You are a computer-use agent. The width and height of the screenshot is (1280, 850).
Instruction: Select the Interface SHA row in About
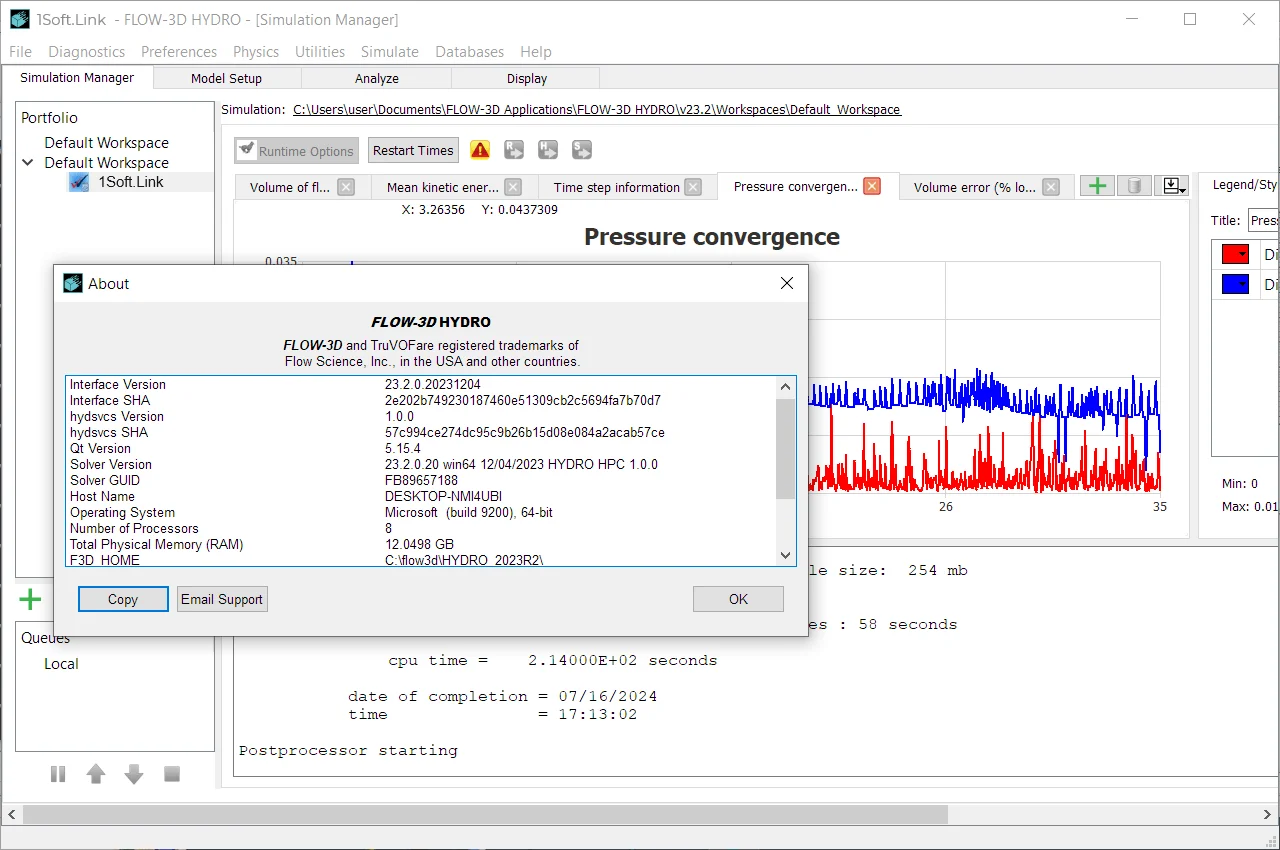[421, 400]
